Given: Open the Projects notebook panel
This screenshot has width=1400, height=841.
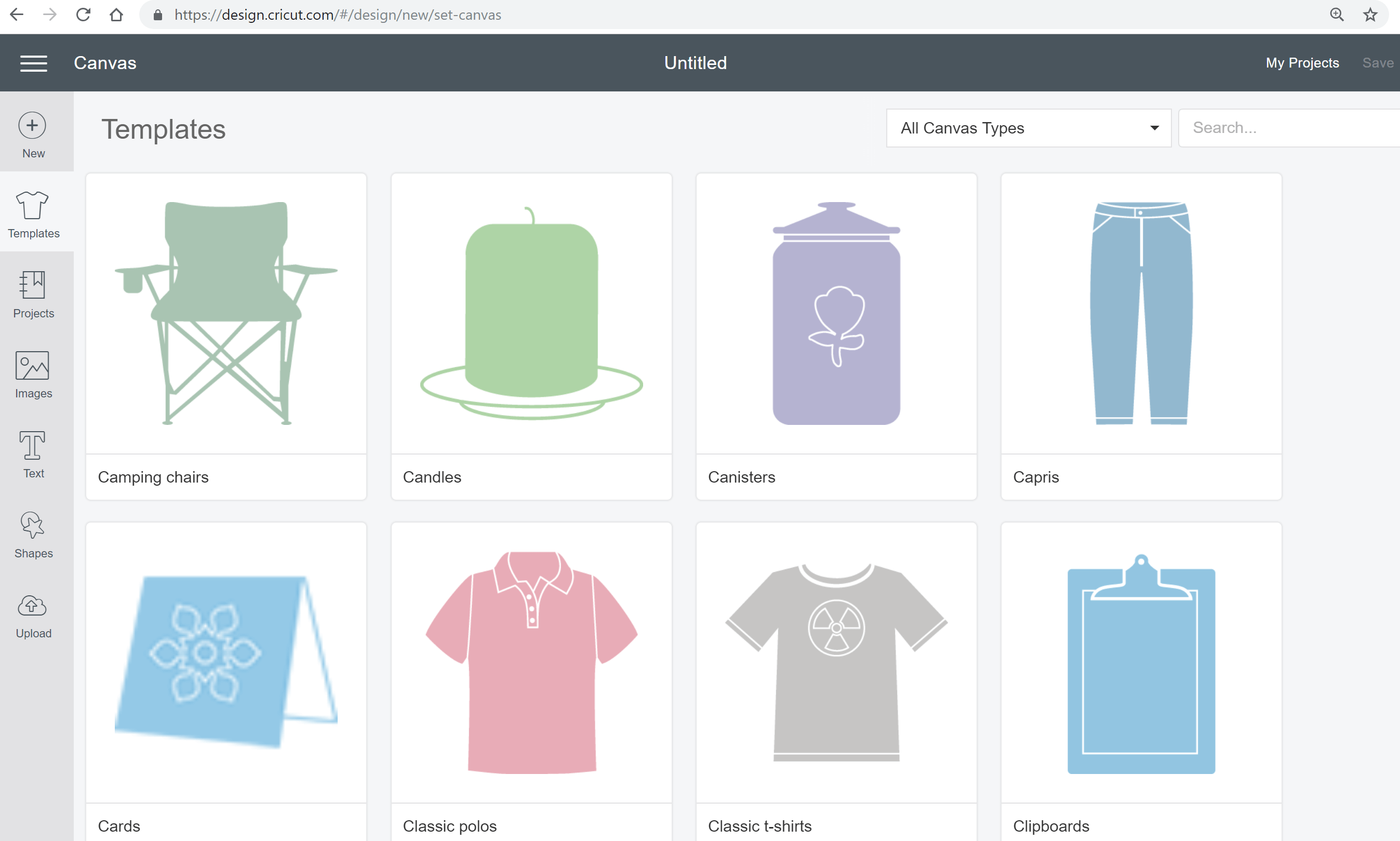Looking at the screenshot, I should tap(33, 295).
